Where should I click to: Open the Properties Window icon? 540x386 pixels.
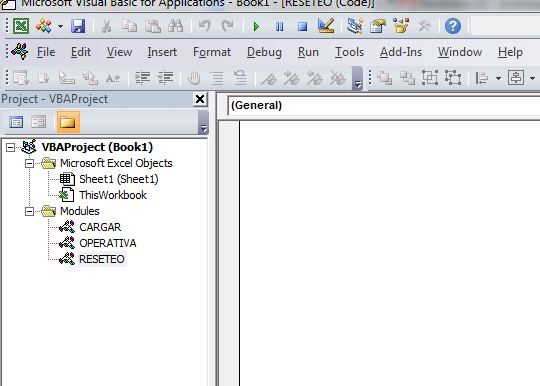[x=377, y=26]
